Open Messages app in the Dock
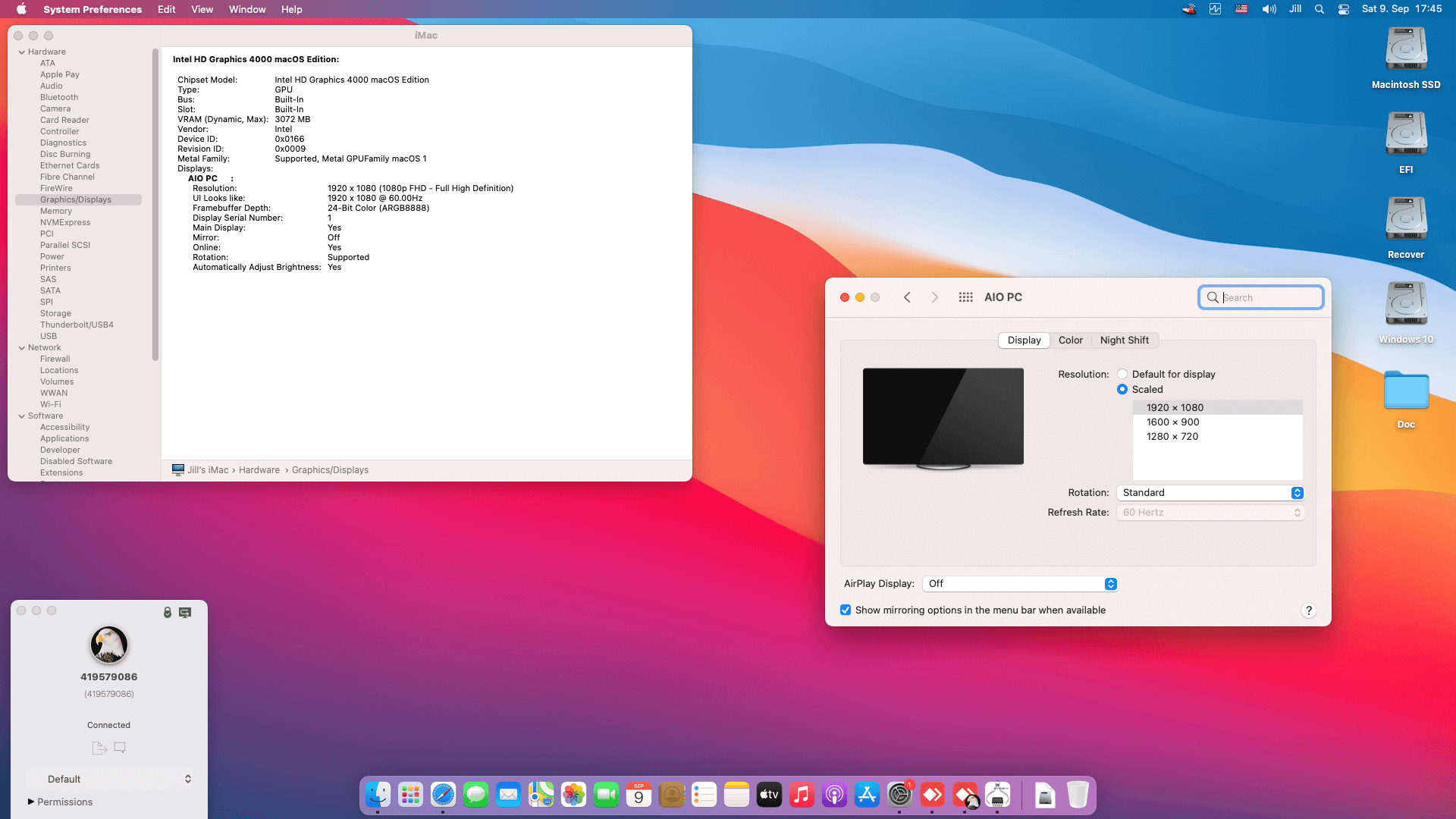Screen dimensions: 1456x819 point(475,795)
